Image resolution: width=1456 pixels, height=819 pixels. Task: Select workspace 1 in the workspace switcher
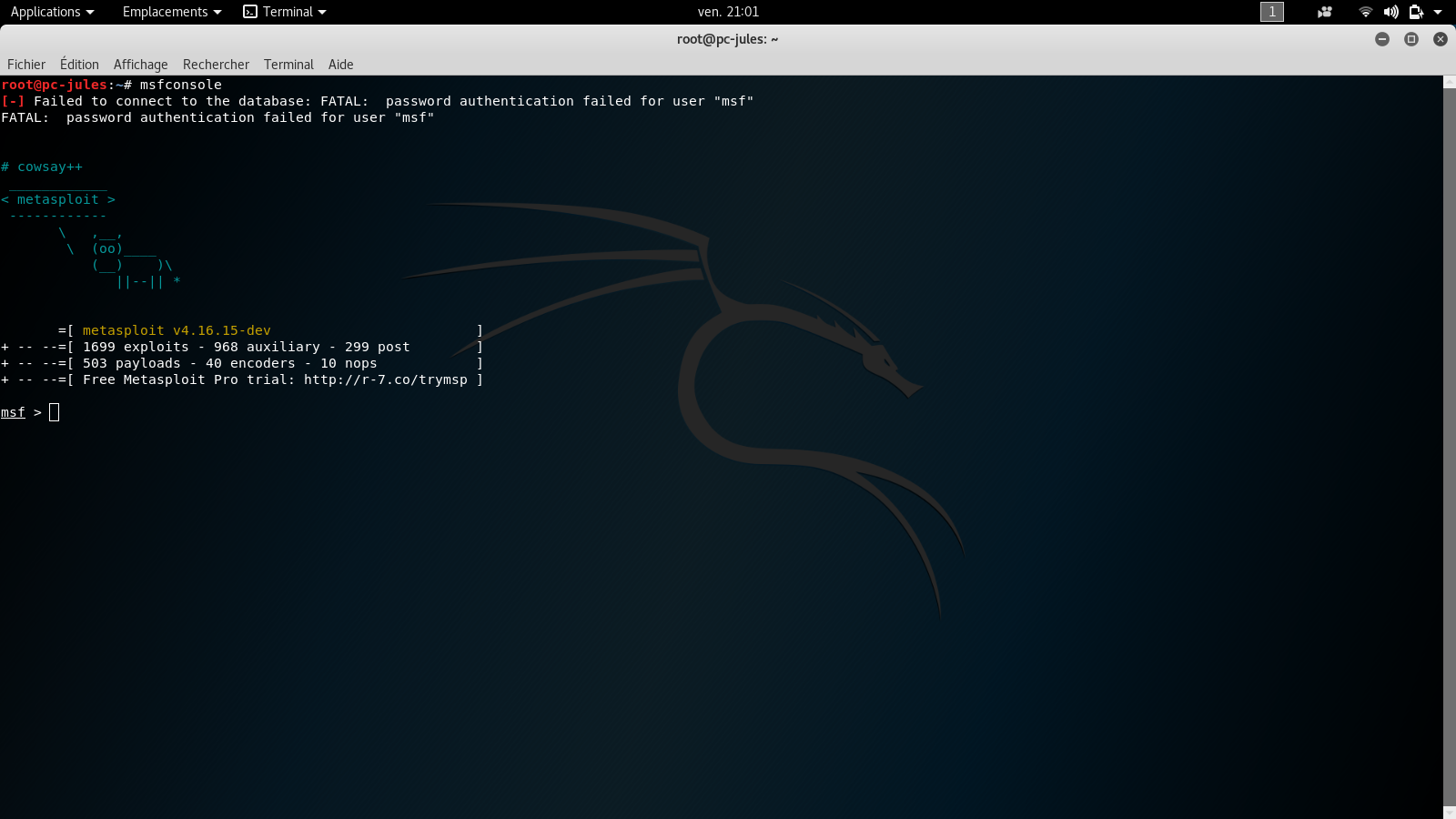pyautogui.click(x=1271, y=12)
